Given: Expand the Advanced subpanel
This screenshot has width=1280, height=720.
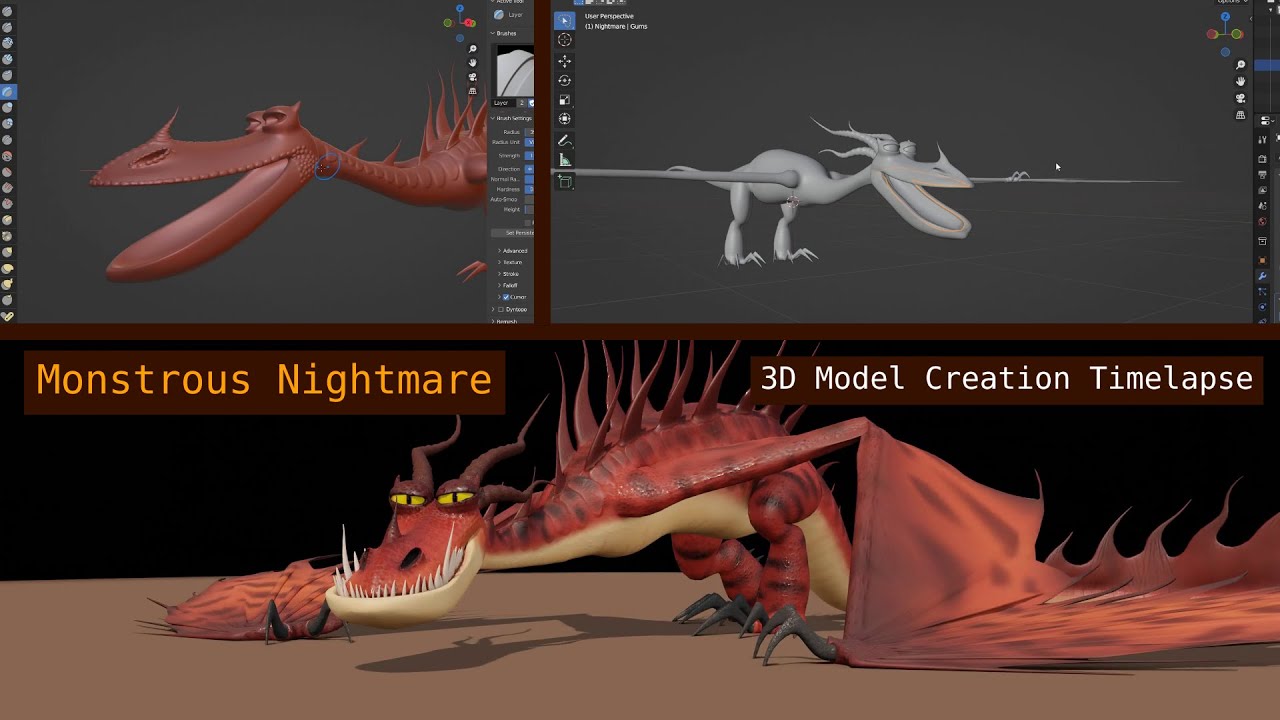Looking at the screenshot, I should tap(499, 250).
